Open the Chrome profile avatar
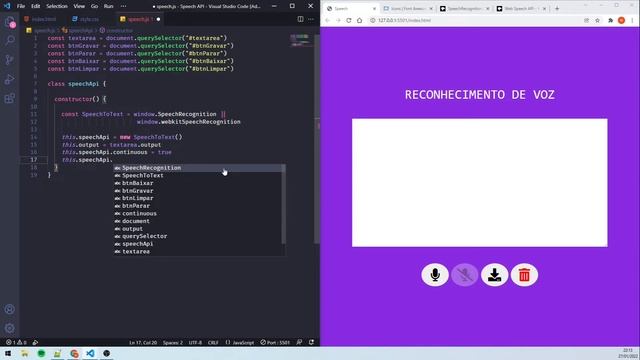This screenshot has height=360, width=640. click(621, 20)
